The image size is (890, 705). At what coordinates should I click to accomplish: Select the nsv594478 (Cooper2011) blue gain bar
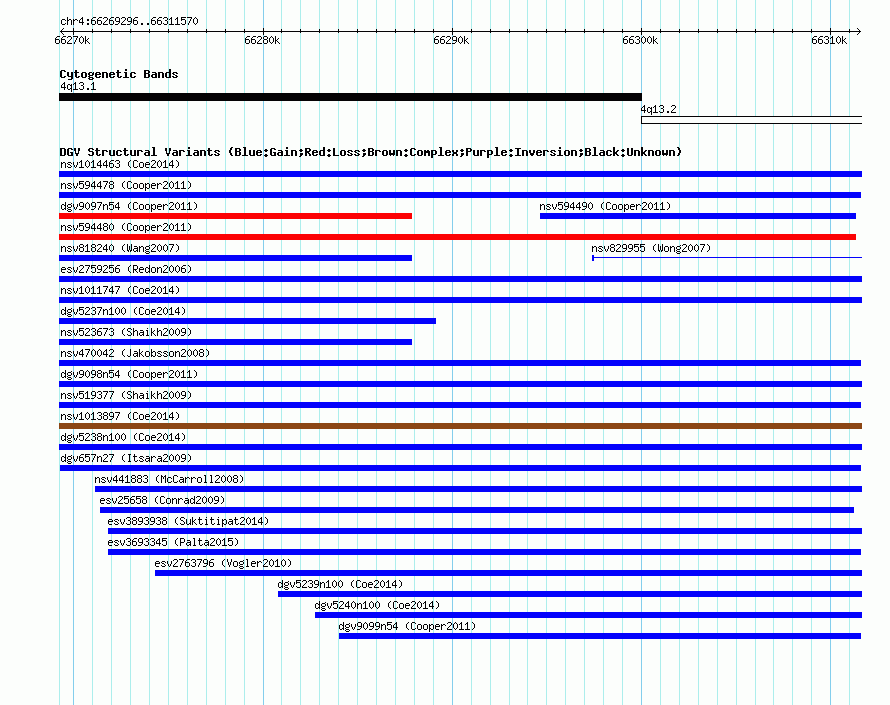[460, 195]
